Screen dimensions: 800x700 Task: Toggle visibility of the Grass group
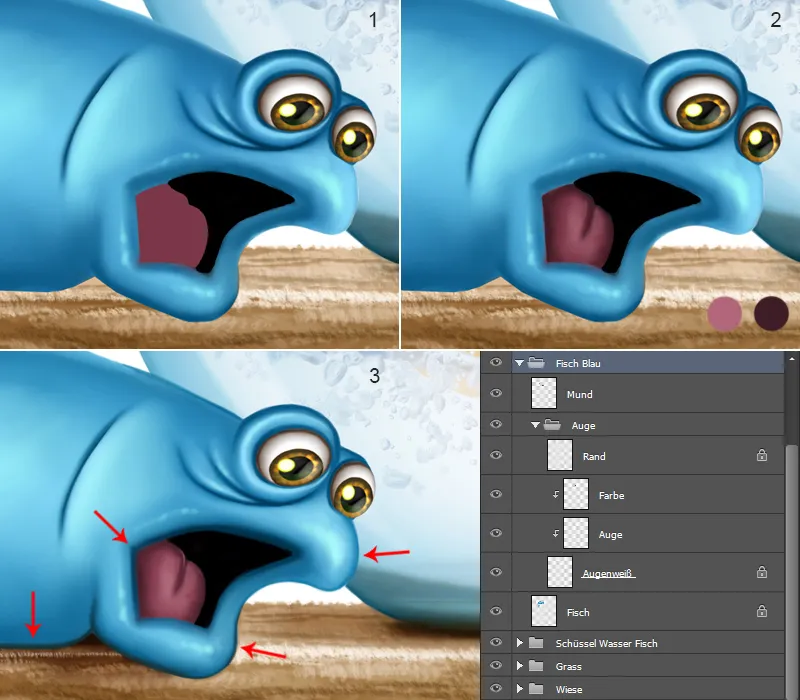pyautogui.click(x=495, y=665)
